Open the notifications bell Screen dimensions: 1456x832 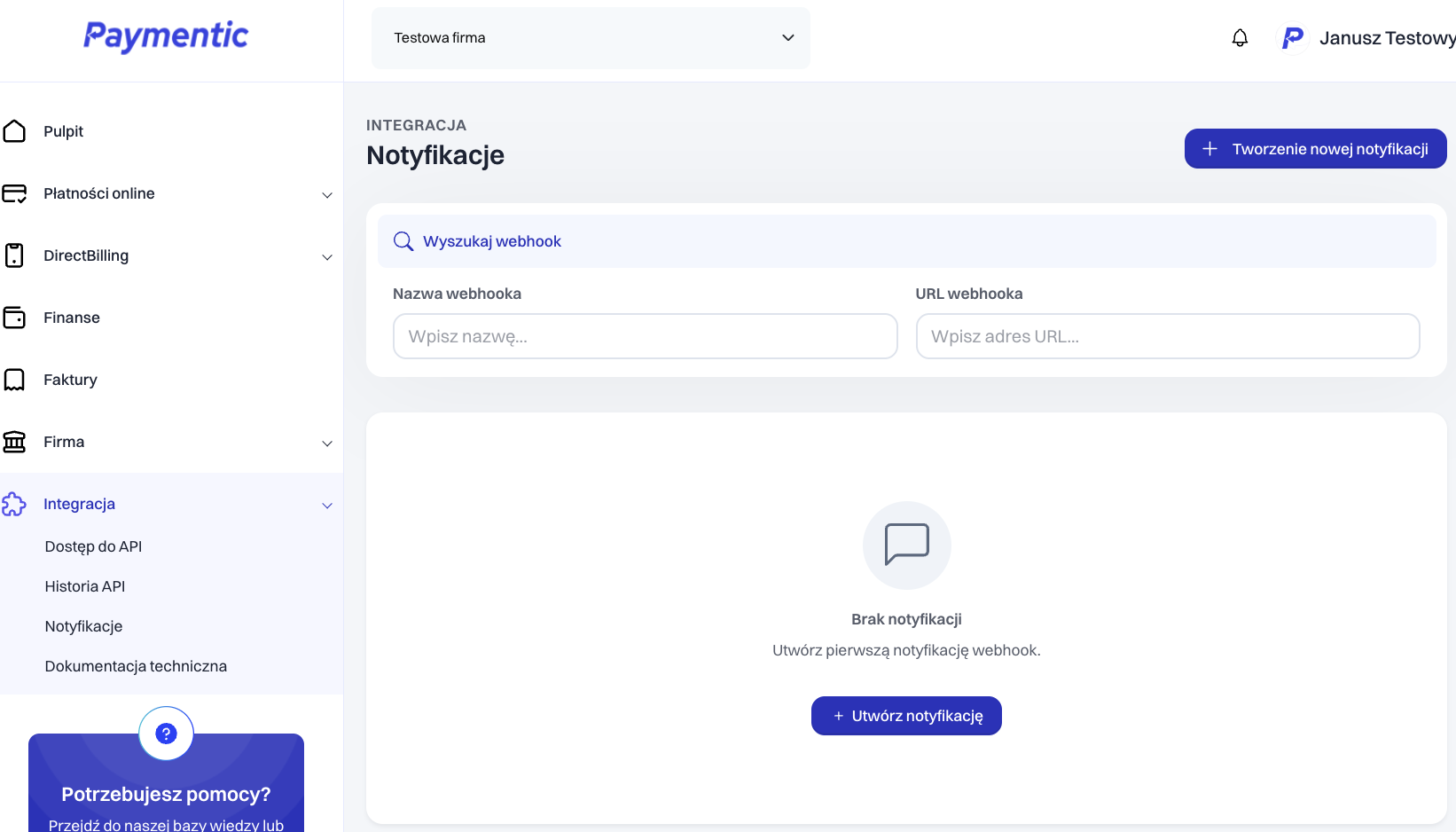tap(1240, 38)
